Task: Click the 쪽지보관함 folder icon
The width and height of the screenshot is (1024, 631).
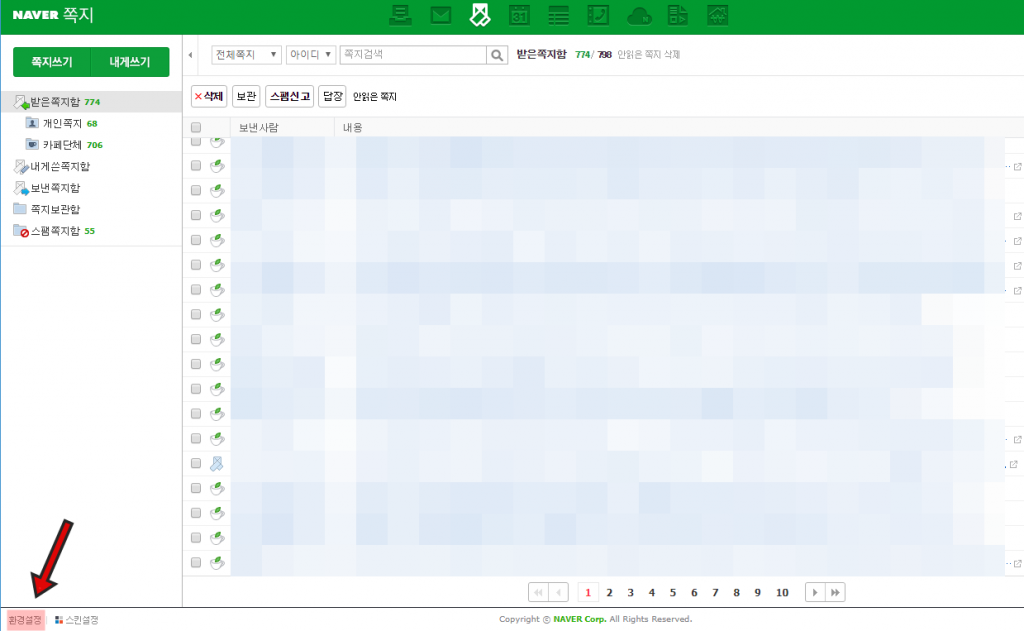Action: coord(20,209)
